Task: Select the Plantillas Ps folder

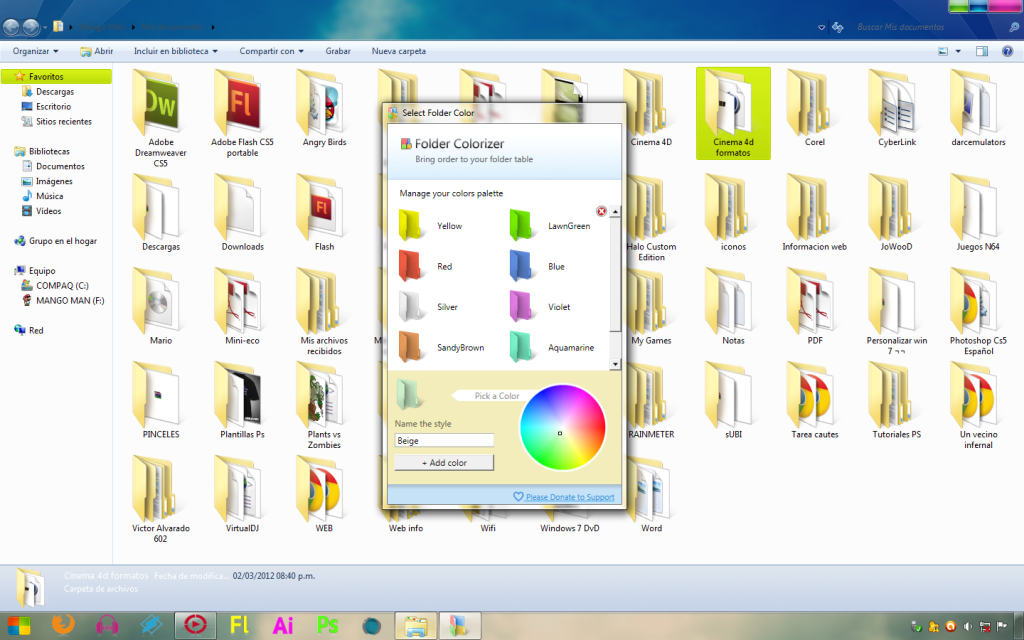Action: click(242, 400)
